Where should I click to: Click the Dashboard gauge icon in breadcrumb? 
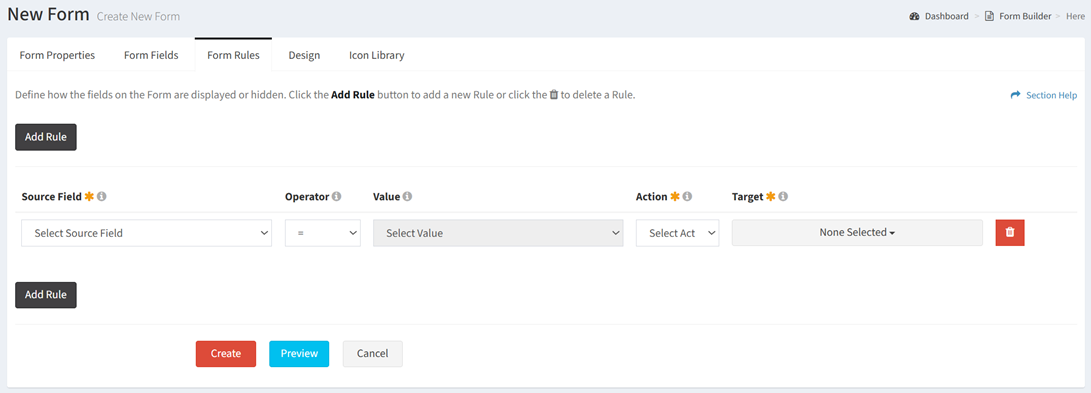[x=915, y=16]
